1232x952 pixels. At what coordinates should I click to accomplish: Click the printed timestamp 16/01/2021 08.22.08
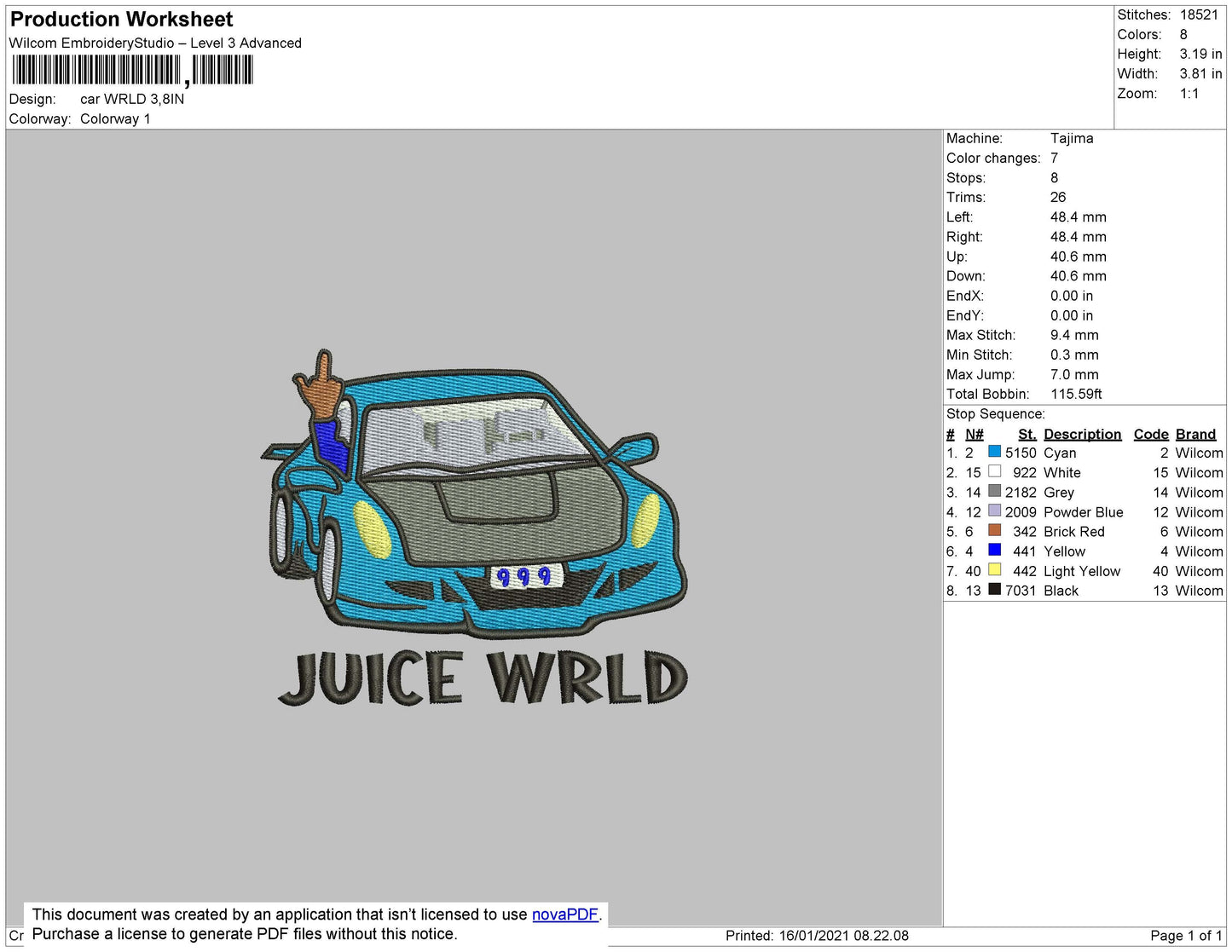(x=843, y=935)
